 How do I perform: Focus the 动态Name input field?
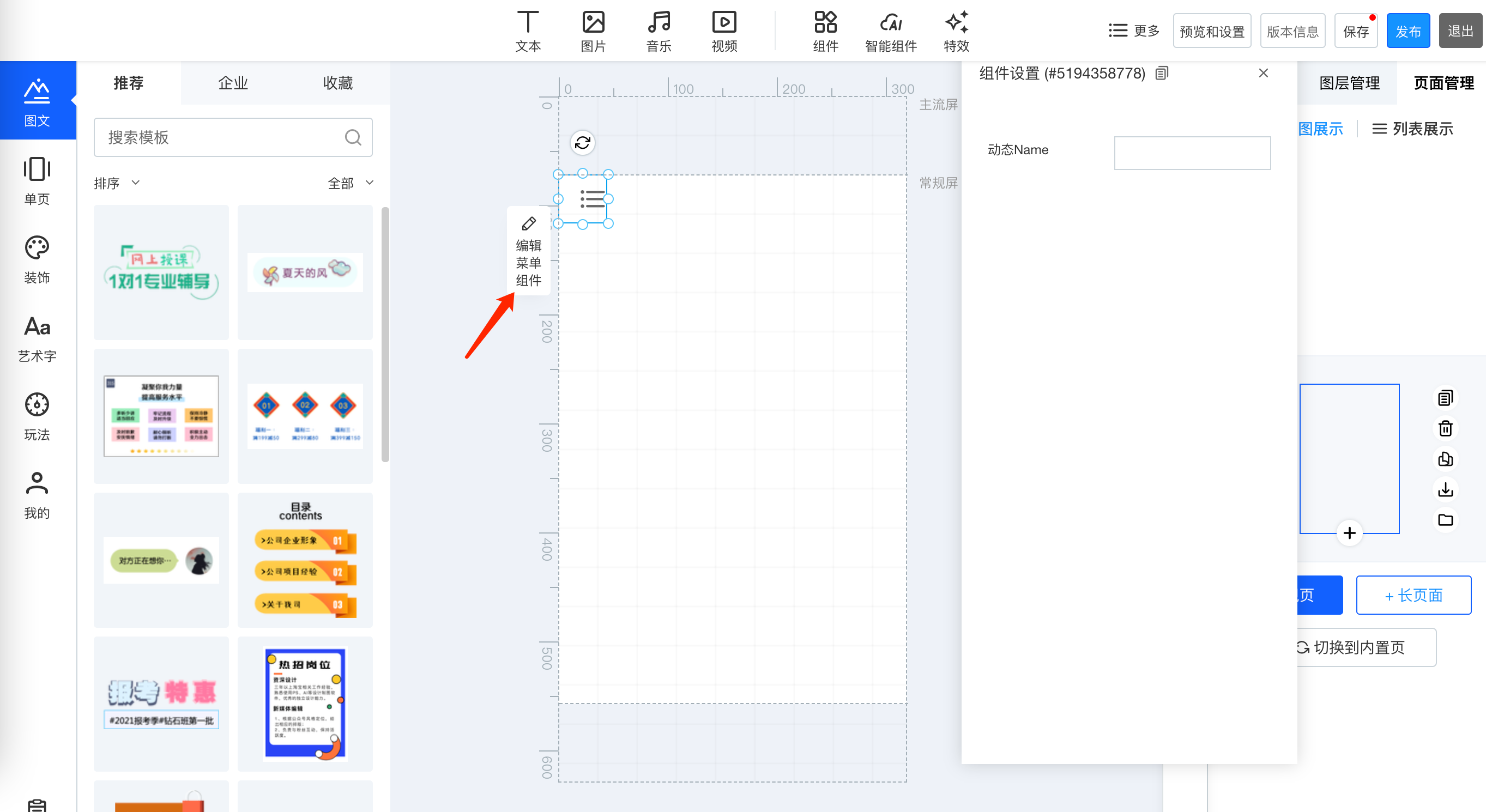click(1192, 153)
